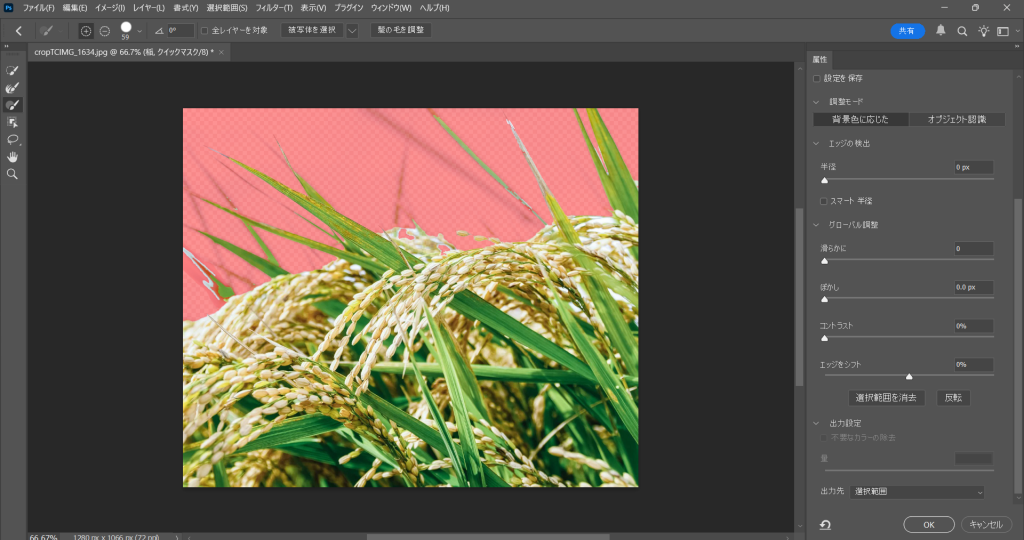Select the Refine Edge Brush tool
The image size is (1024, 540).
point(13,88)
